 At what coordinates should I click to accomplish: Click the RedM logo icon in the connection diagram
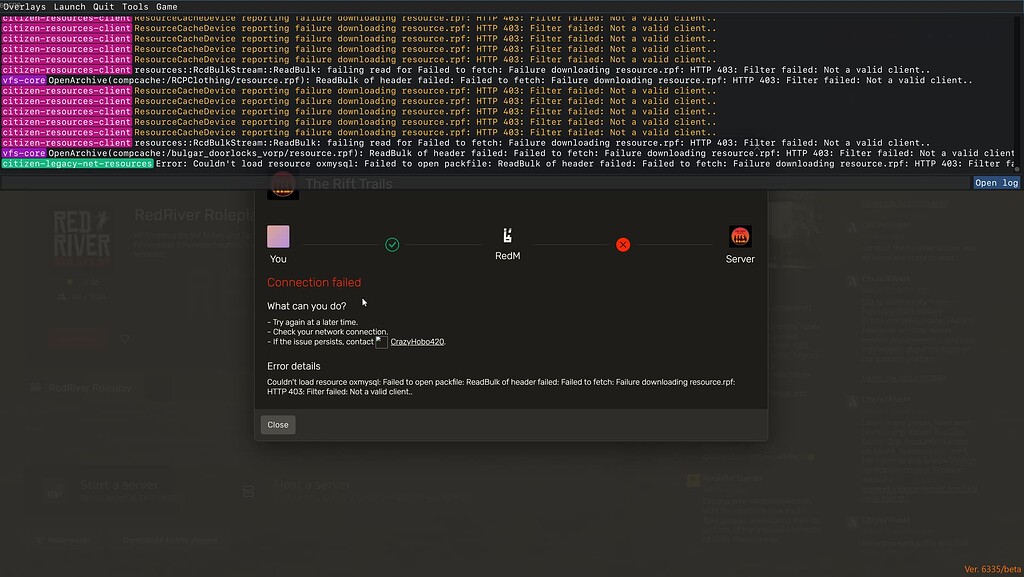[507, 237]
